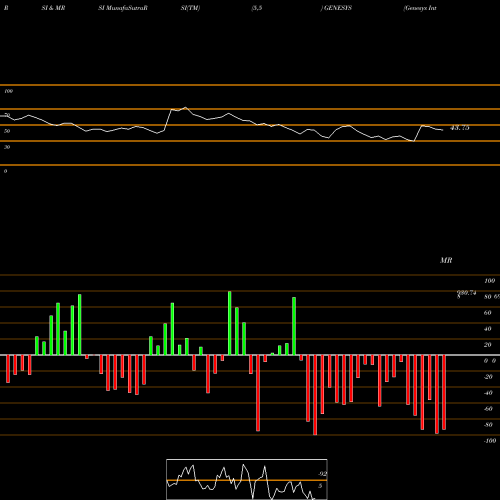Click the '(5,5' parameter text in header
The height and width of the screenshot is (500, 500).
pyautogui.click(x=257, y=8)
